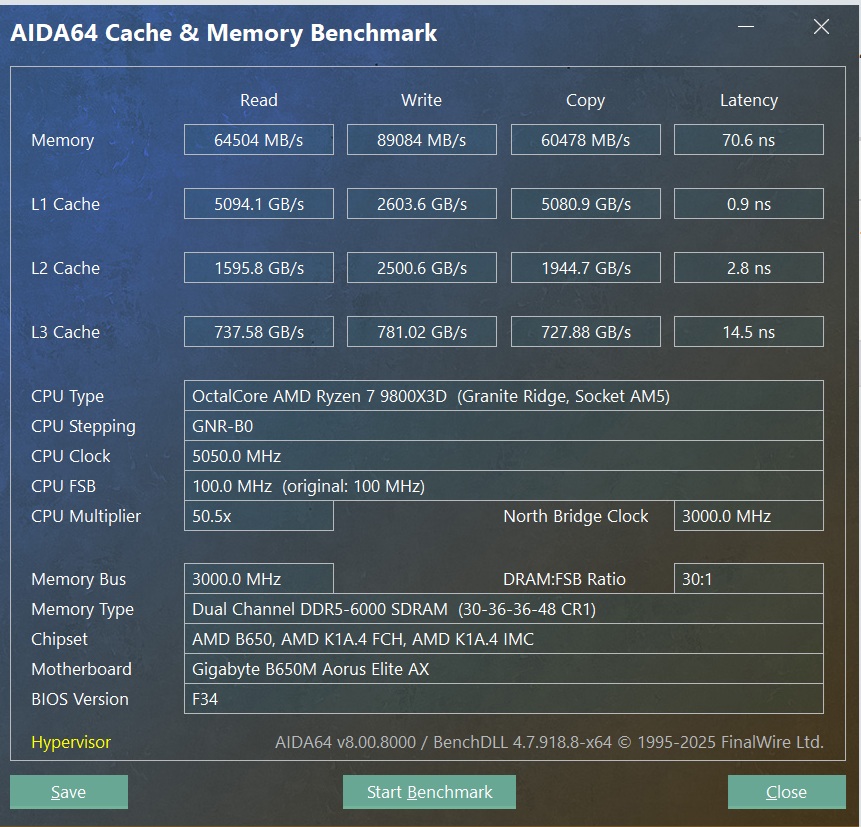The height and width of the screenshot is (827, 861).
Task: Click the CPU Type field with Ryzen 7 9800X3D
Action: tap(504, 395)
